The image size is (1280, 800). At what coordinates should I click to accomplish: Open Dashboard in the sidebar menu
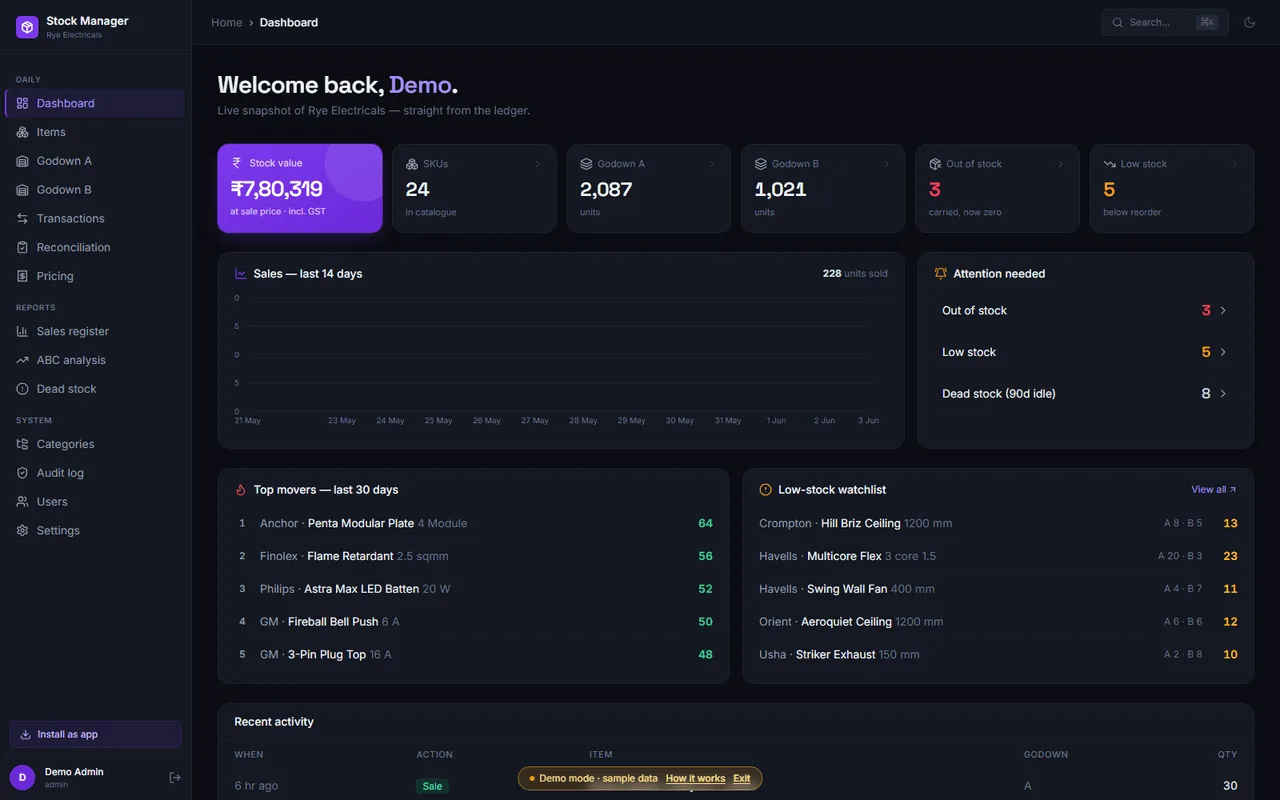coord(95,103)
